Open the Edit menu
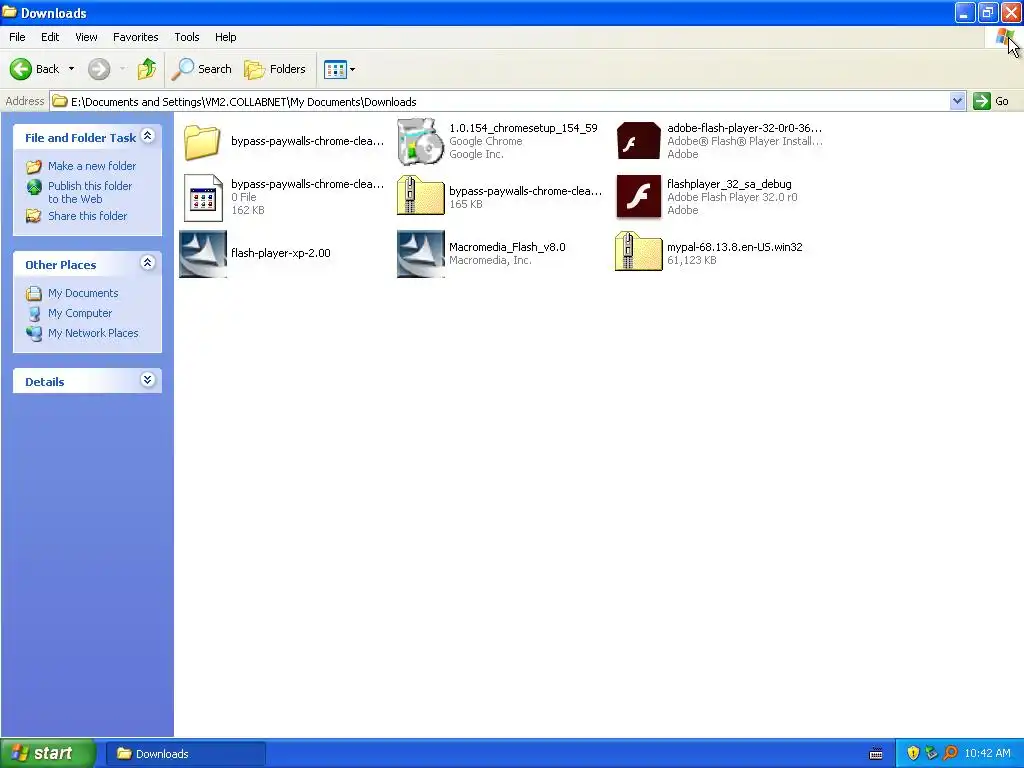 pyautogui.click(x=50, y=37)
